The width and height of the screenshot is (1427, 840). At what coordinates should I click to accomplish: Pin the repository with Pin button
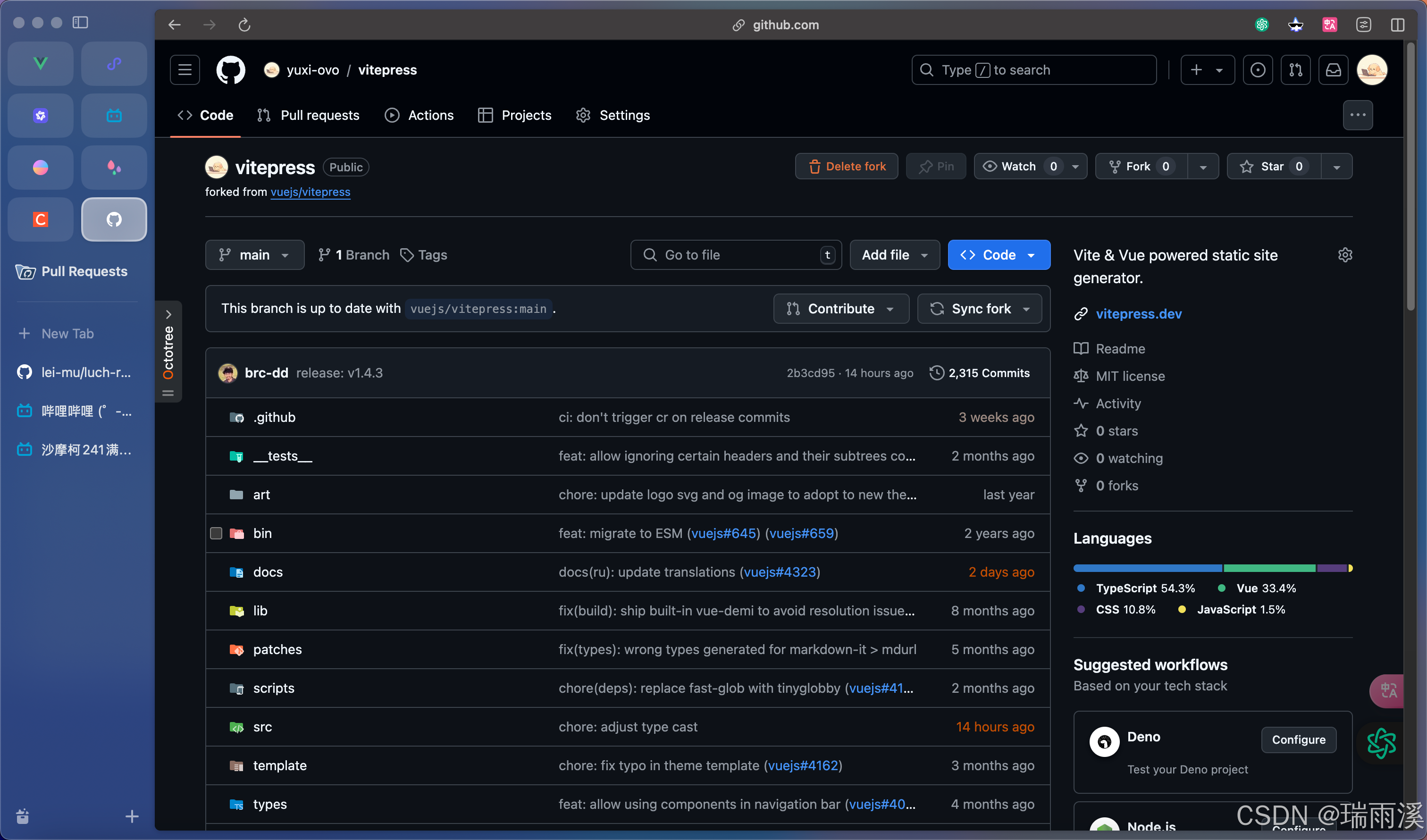tap(935, 166)
